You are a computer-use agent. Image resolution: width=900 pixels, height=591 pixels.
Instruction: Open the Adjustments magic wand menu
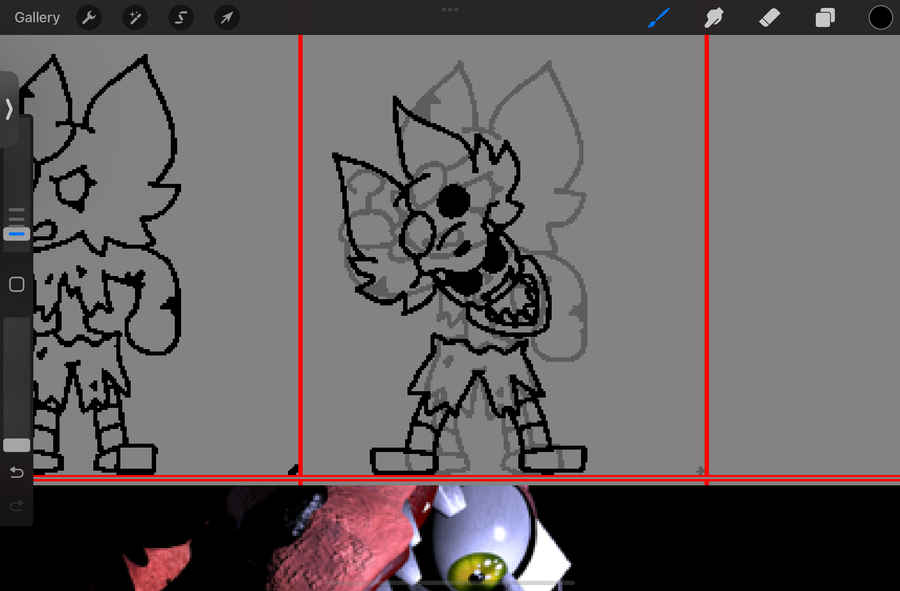135,18
